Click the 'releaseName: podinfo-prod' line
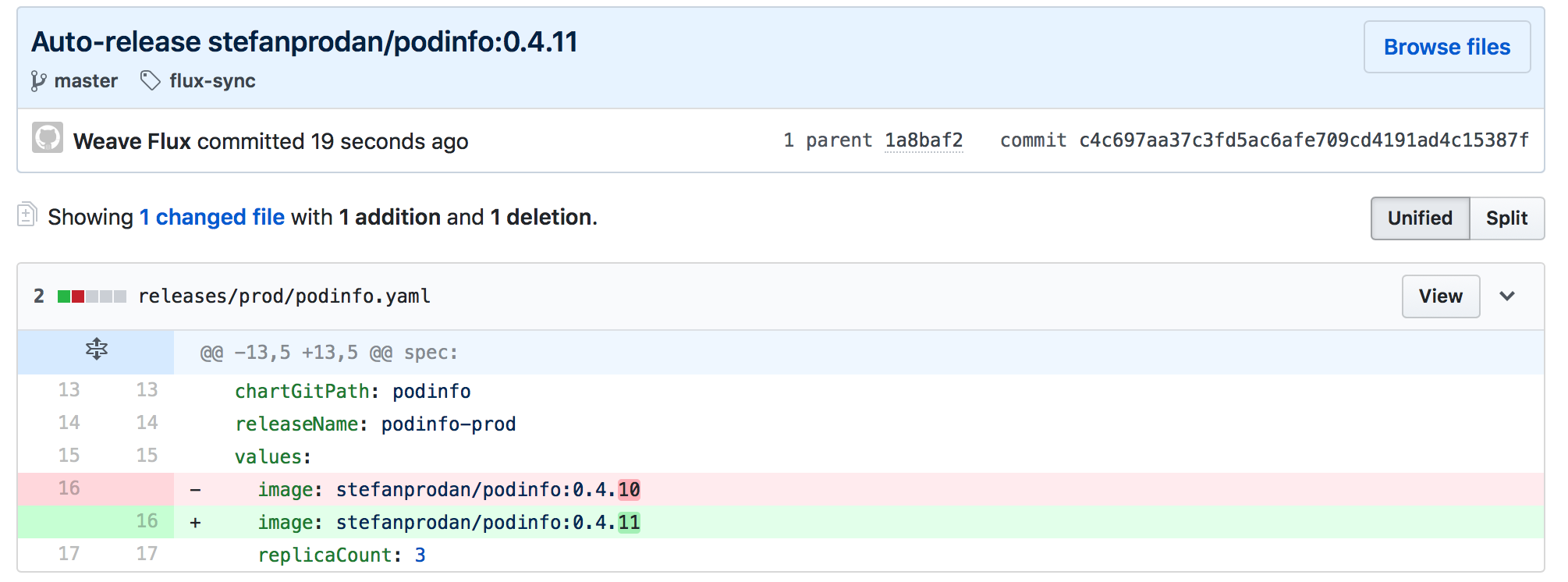The image size is (1568, 582). pos(859,424)
